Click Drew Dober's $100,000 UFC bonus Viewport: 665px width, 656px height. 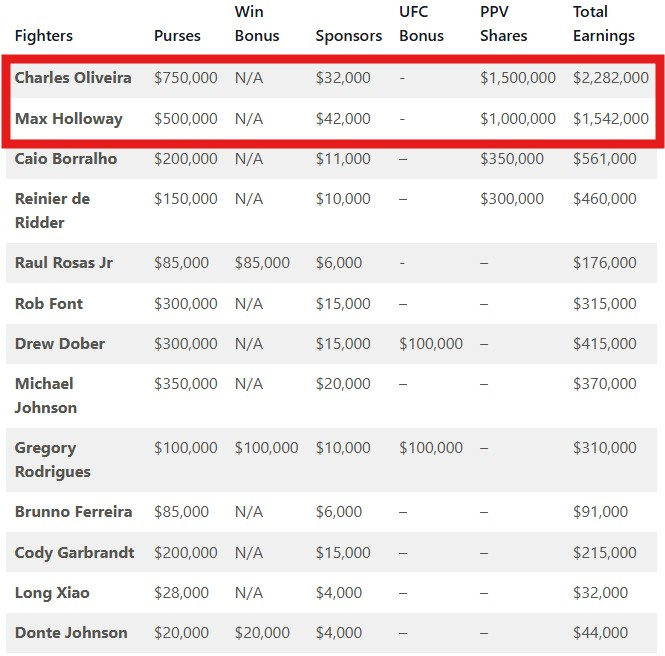pyautogui.click(x=431, y=343)
